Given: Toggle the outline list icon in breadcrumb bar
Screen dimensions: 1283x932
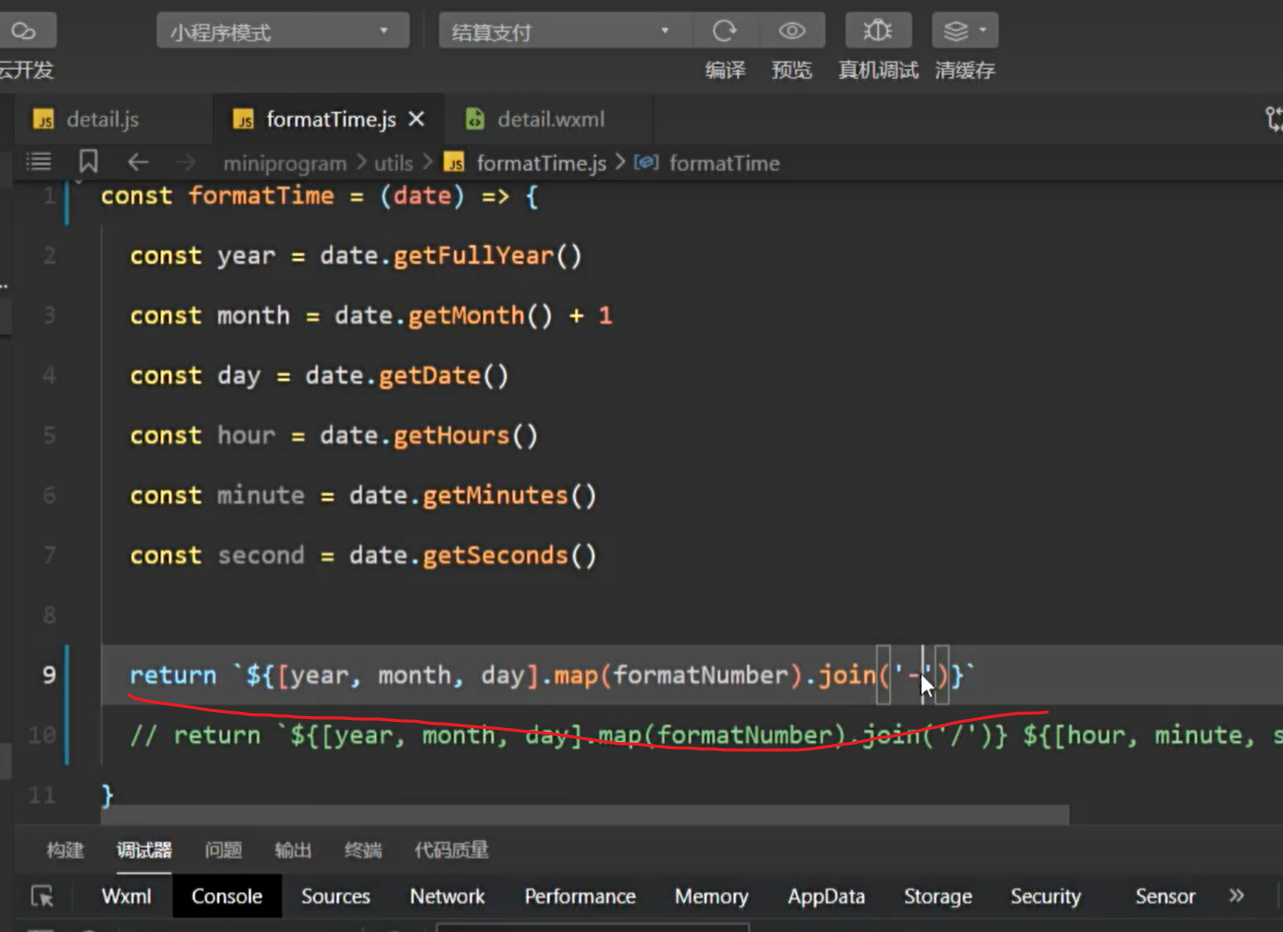Looking at the screenshot, I should point(38,162).
